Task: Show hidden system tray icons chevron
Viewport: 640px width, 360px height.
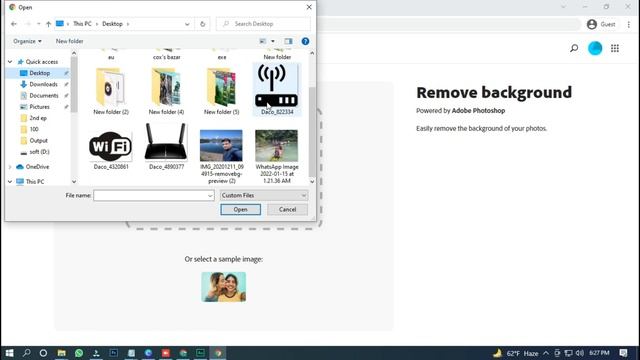Action: pos(546,353)
